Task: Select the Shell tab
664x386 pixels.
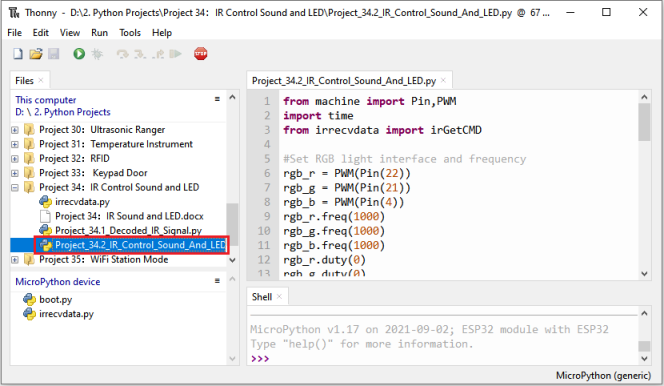Action: click(x=262, y=297)
